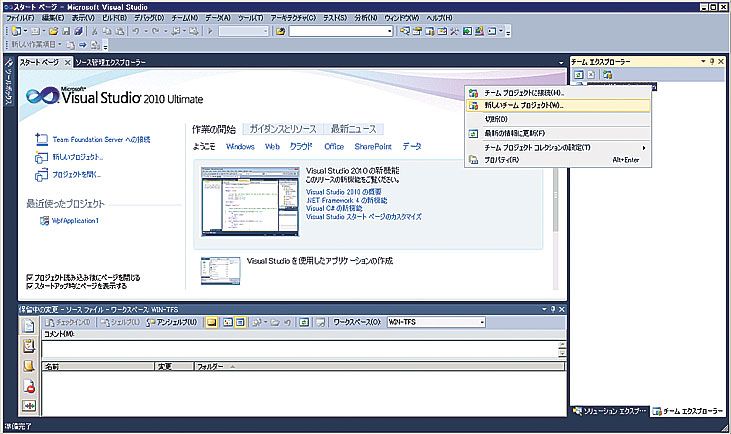Click the Paste icon in toolbar
Screen dimensions: 731x434
click(120, 31)
